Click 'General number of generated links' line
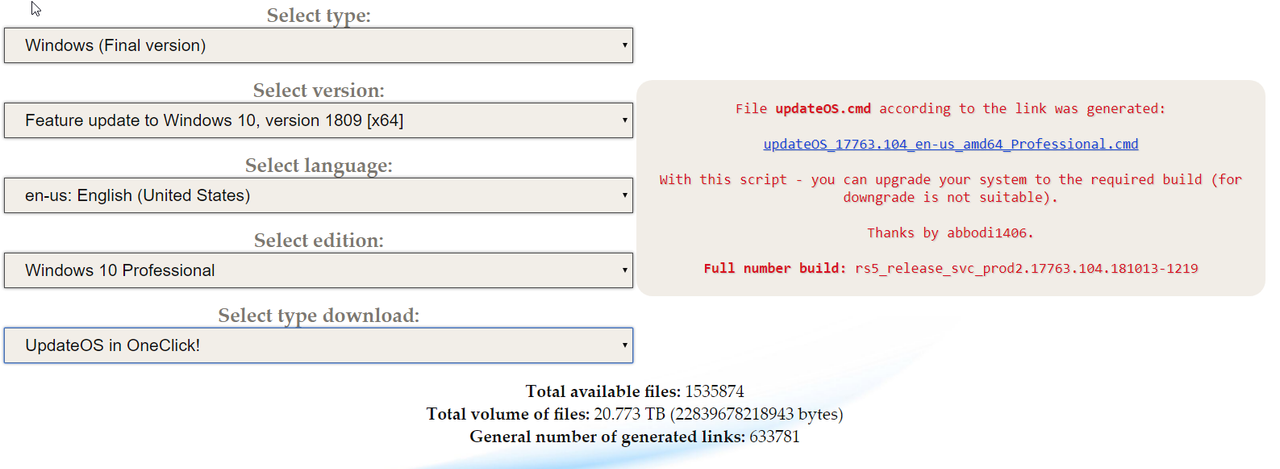The image size is (1280, 469). (x=635, y=437)
